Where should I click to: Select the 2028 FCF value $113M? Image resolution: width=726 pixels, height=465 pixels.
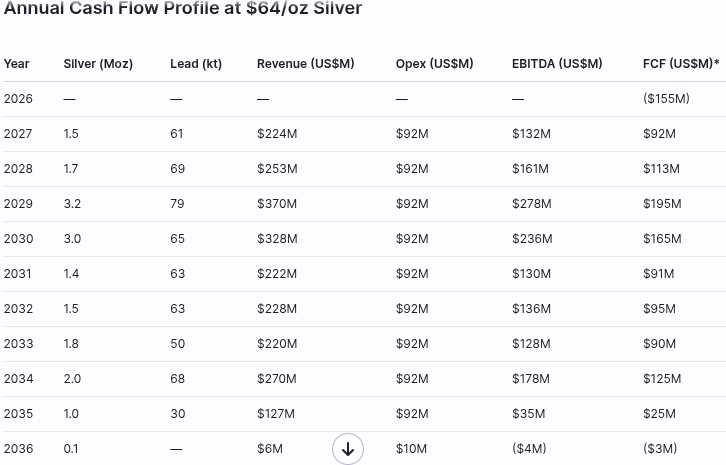[x=661, y=169]
